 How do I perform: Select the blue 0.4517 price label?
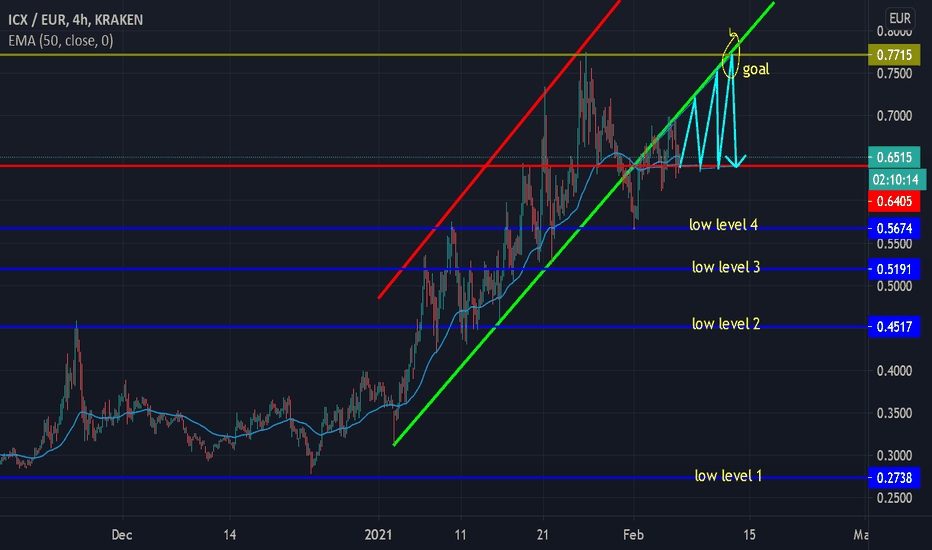894,326
